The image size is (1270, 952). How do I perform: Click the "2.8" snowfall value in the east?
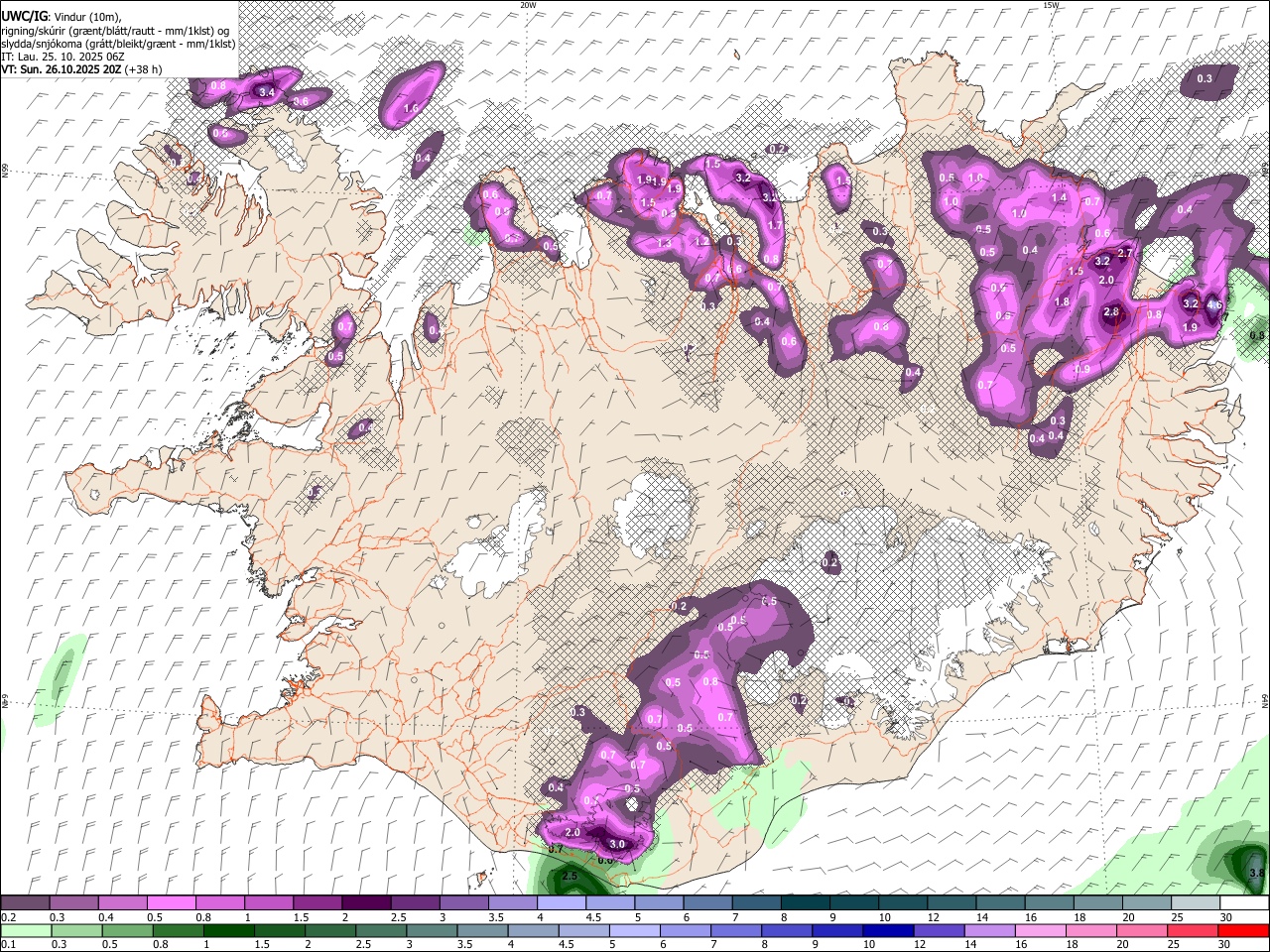click(1111, 312)
